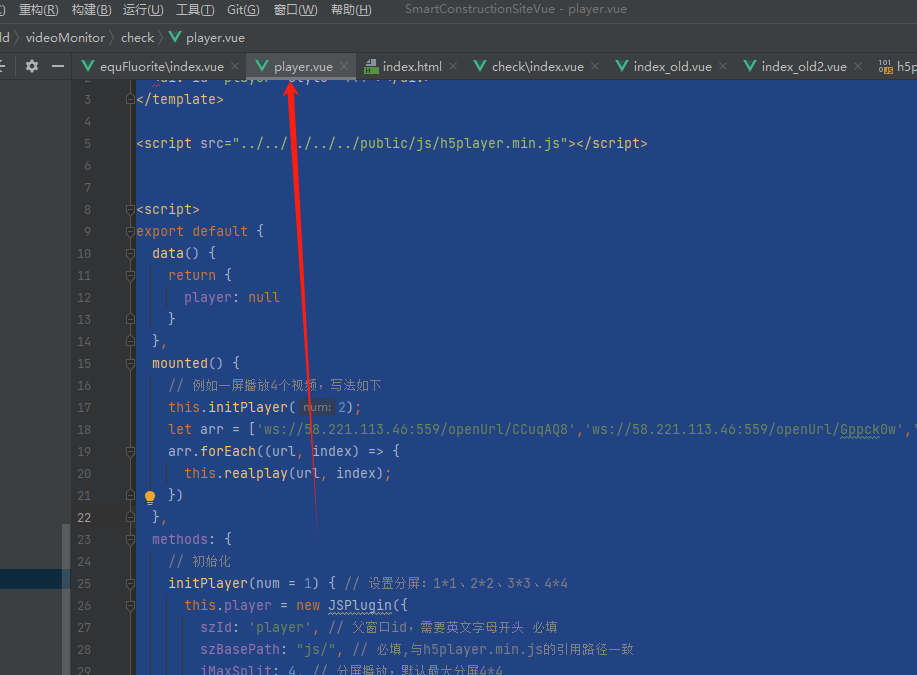Close the player.vue tab
917x675 pixels.
pyautogui.click(x=344, y=66)
